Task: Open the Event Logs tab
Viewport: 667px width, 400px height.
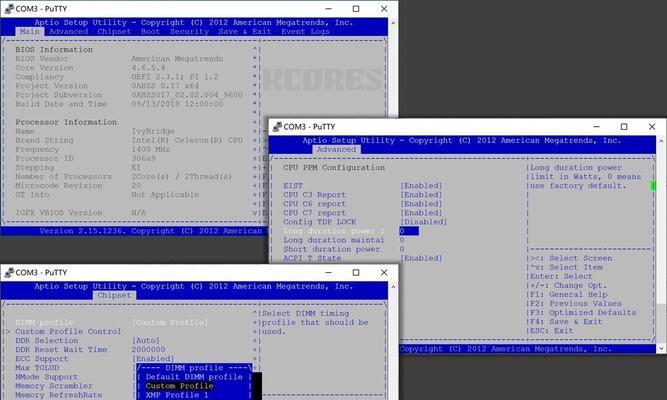Action: tap(305, 31)
